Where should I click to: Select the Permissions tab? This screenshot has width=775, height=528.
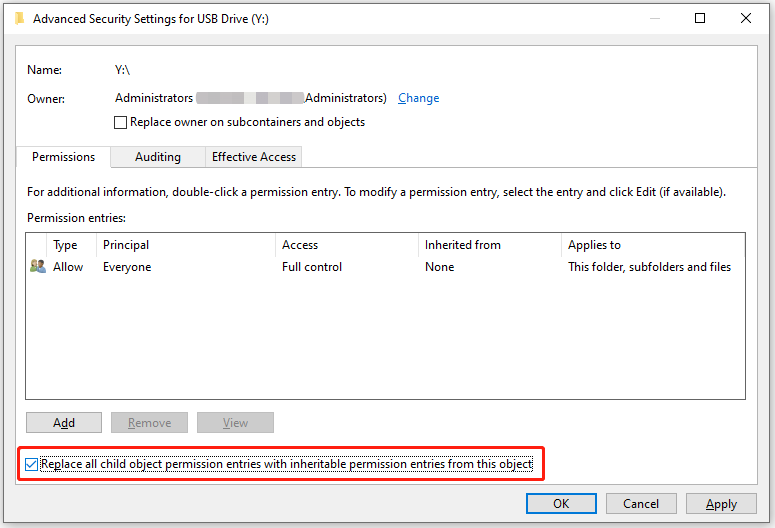63,157
